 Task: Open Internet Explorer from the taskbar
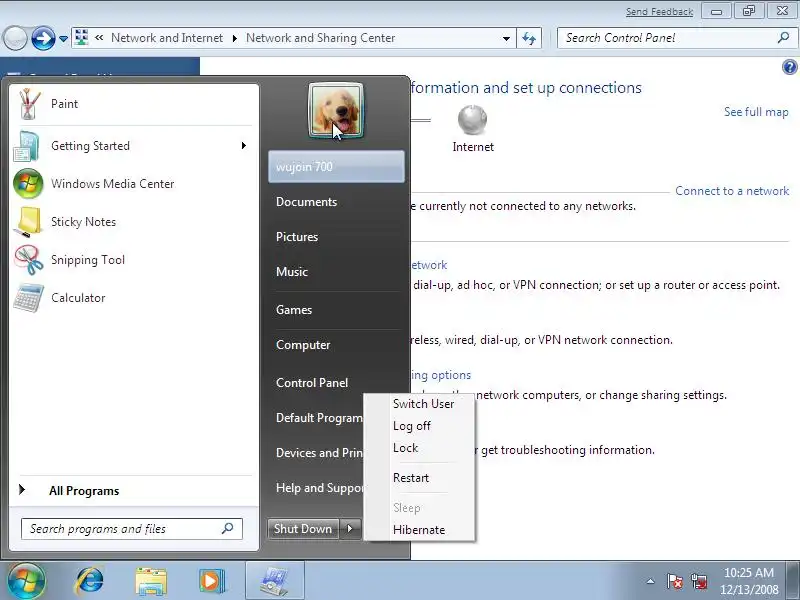pyautogui.click(x=89, y=581)
